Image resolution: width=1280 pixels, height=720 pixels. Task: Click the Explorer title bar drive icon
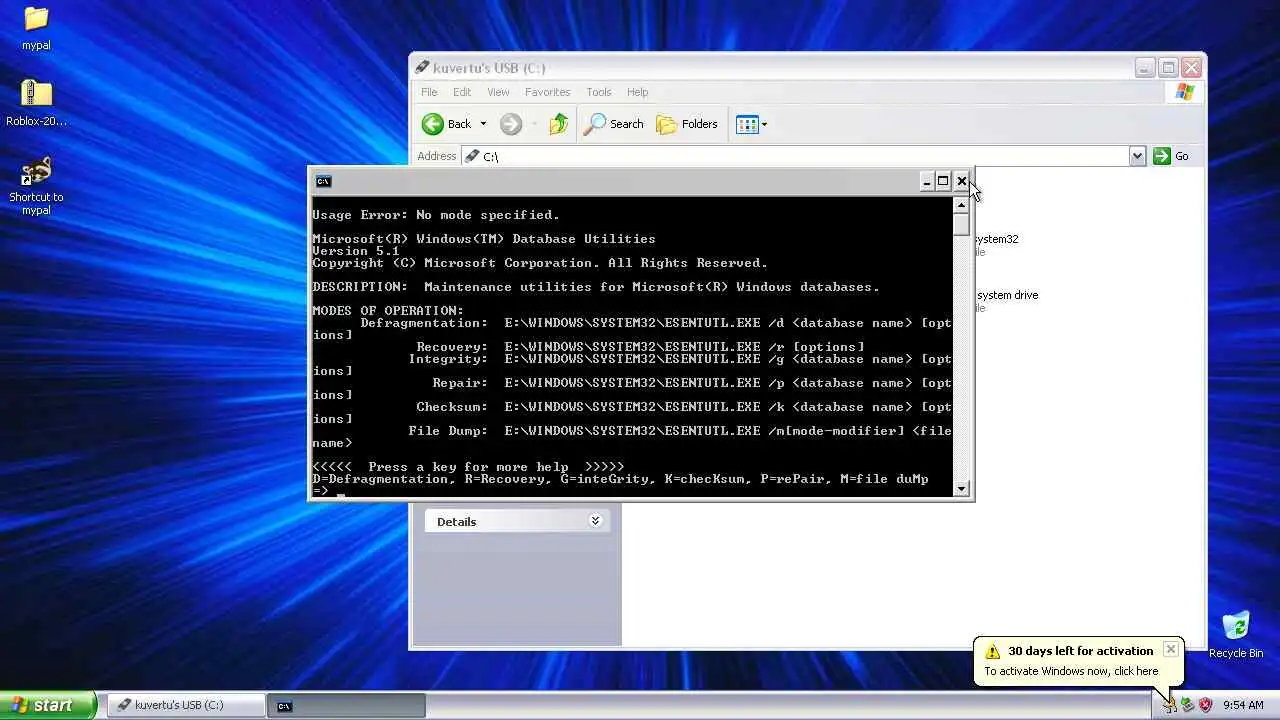(x=422, y=68)
